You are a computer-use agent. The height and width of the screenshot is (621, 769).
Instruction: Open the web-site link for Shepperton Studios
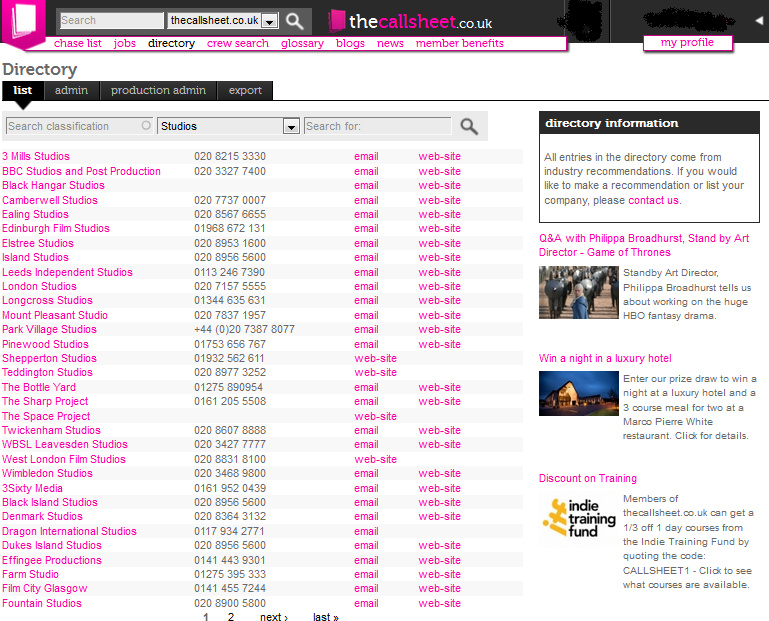click(x=376, y=359)
